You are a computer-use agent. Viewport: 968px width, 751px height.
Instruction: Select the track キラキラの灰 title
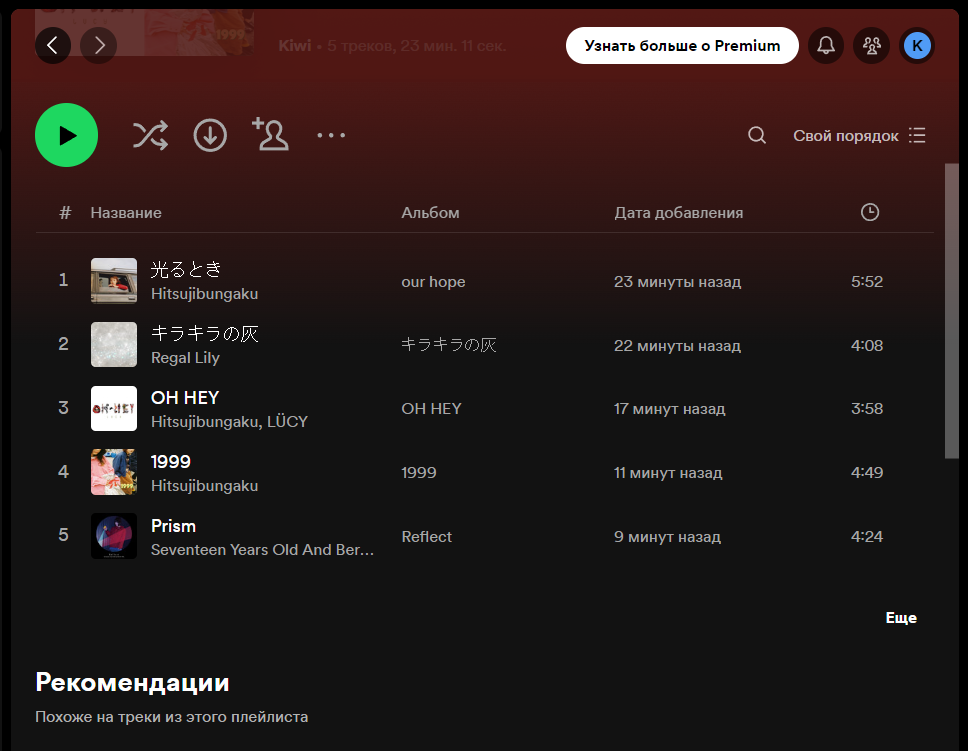click(205, 334)
